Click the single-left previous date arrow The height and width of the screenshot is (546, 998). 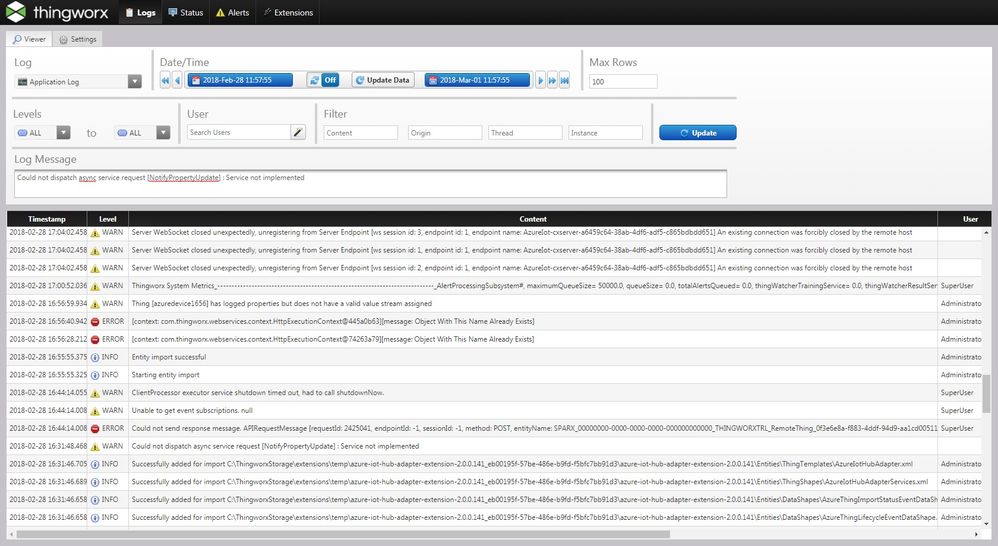(x=177, y=80)
